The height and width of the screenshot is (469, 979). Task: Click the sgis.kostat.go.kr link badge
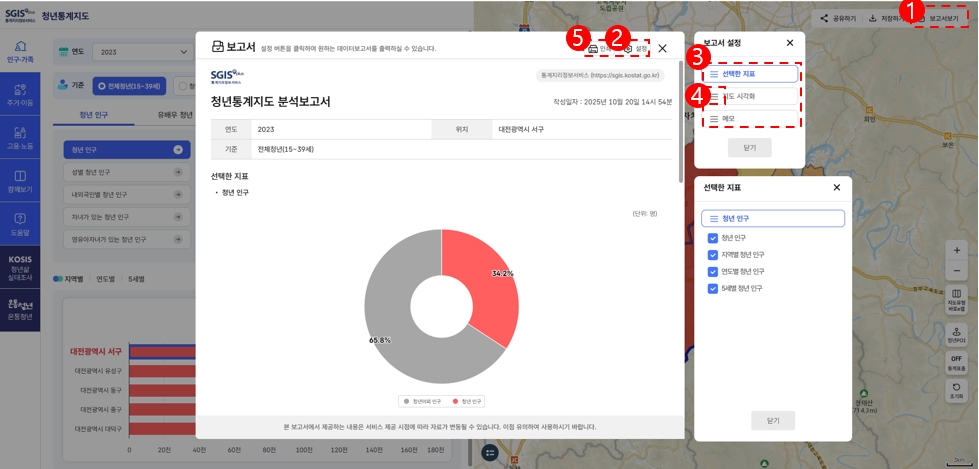[600, 76]
